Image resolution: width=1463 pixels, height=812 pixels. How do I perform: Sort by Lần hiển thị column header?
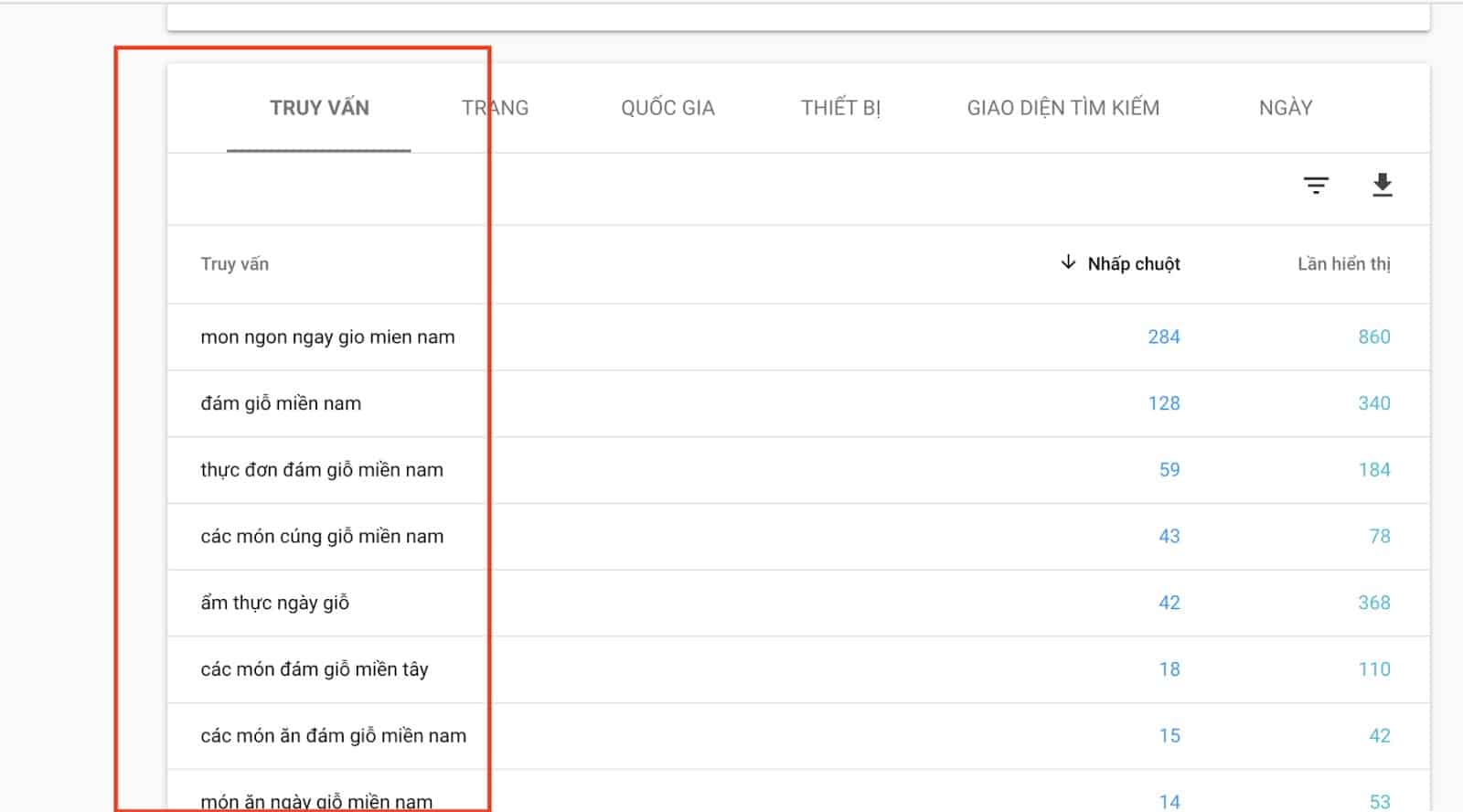point(1343,264)
